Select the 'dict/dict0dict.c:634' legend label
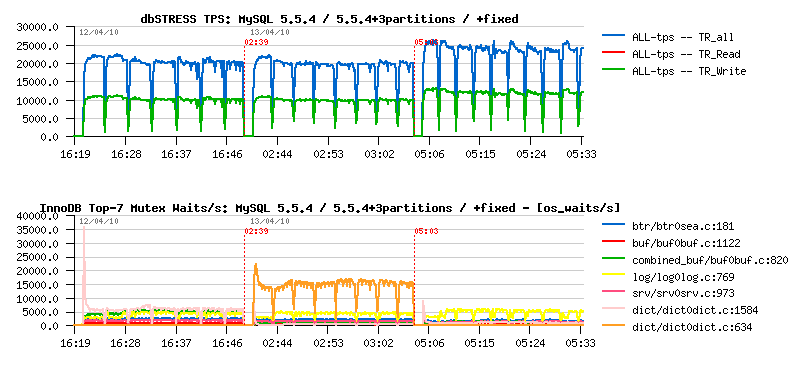Image resolution: width=802 pixels, height=366 pixels. (692, 328)
